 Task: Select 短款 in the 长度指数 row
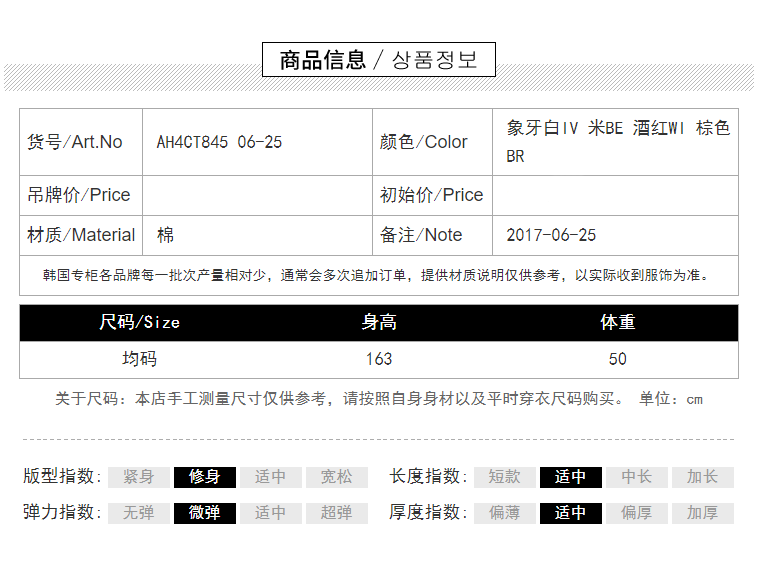[x=505, y=477]
